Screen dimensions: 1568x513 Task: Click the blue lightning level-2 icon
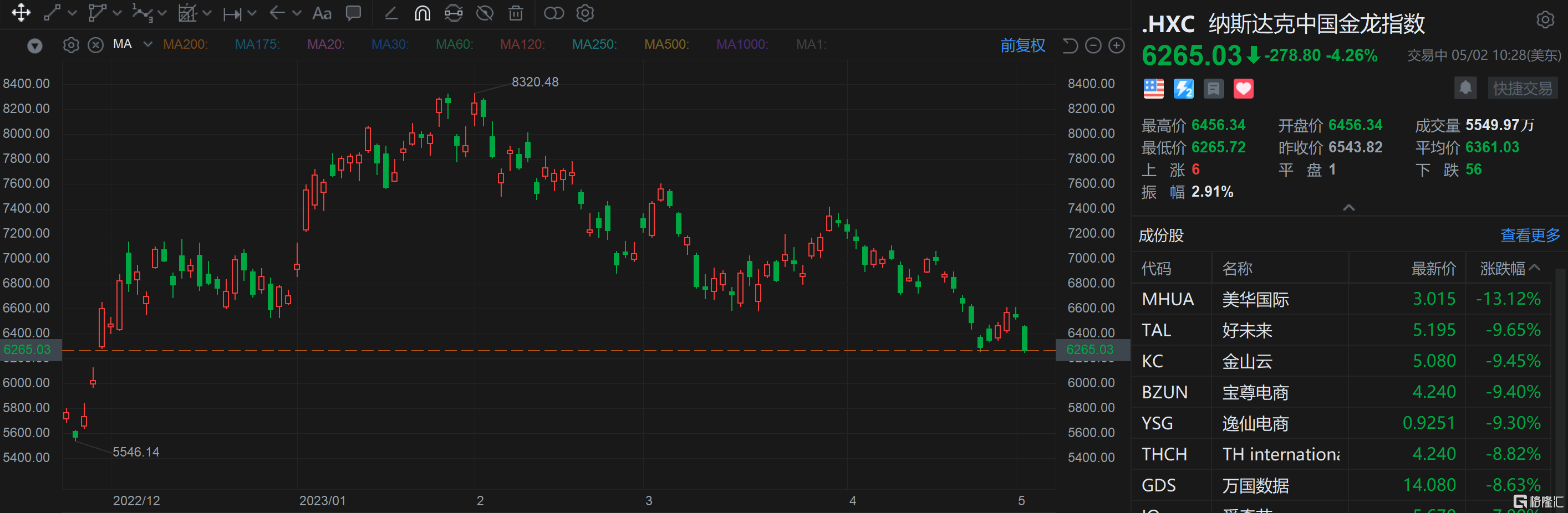(x=1183, y=89)
